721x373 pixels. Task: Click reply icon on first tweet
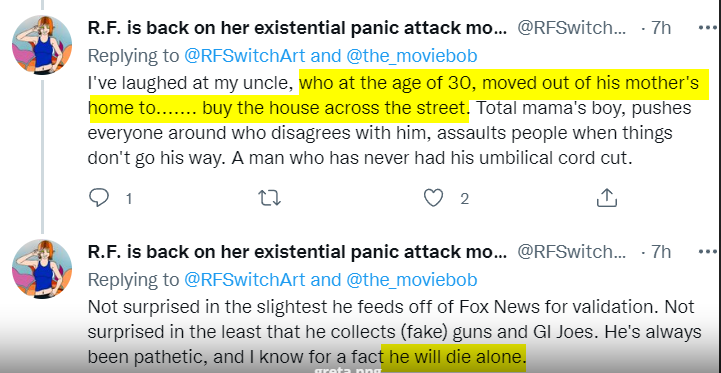pyautogui.click(x=98, y=198)
